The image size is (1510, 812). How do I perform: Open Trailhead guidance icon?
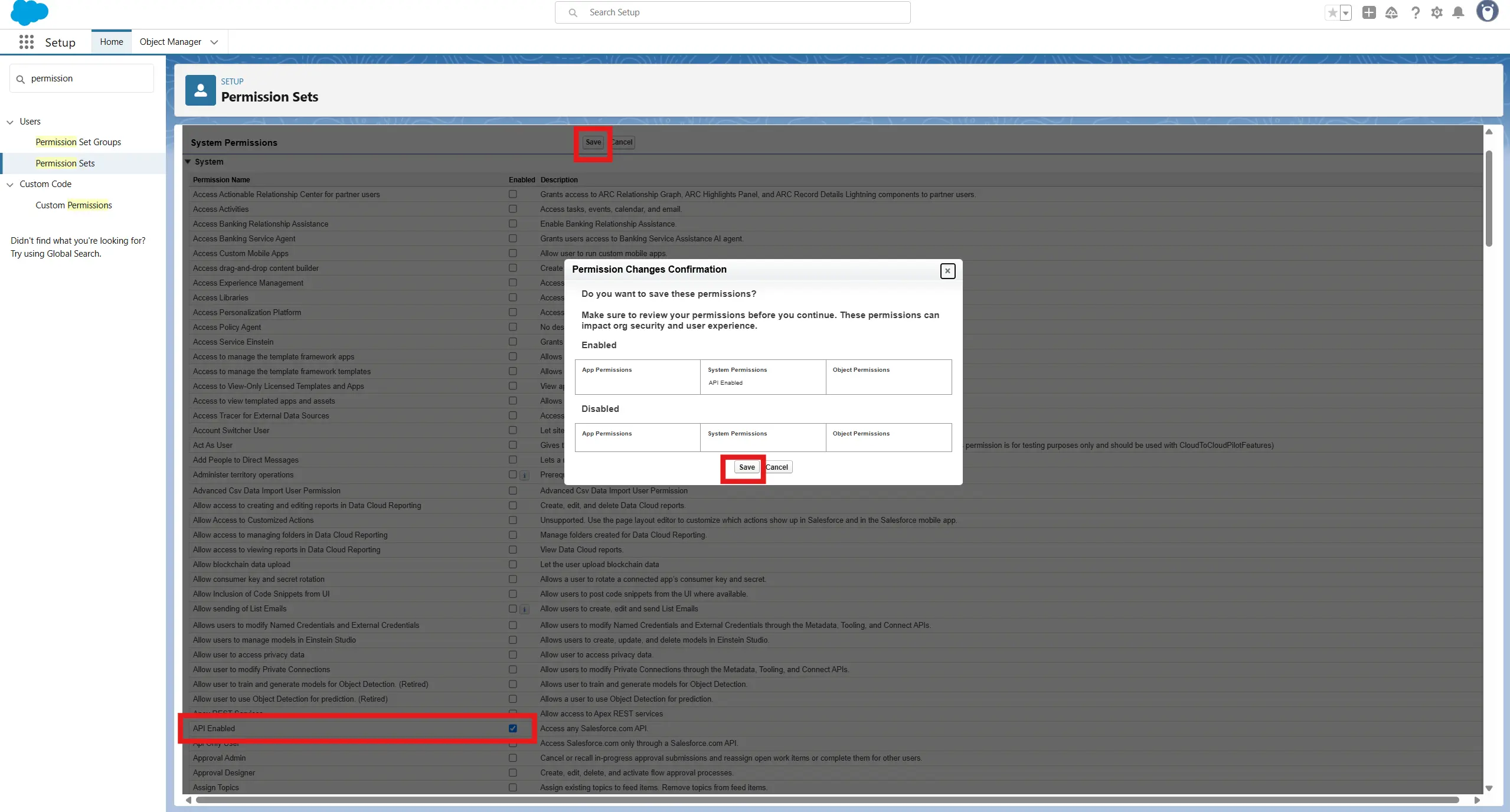click(x=1391, y=12)
